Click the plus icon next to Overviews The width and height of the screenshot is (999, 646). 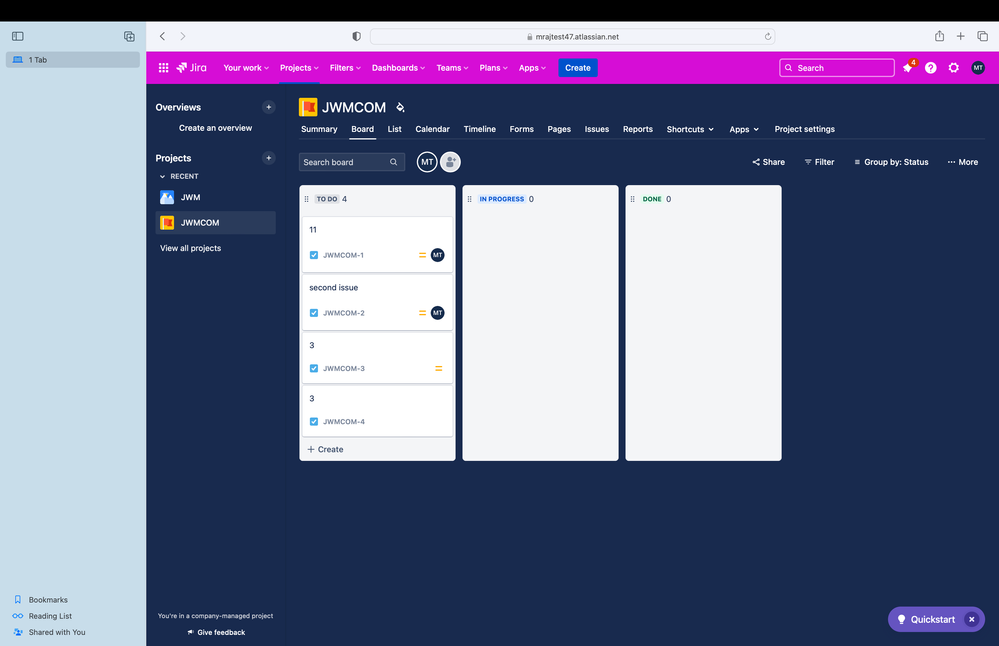pyautogui.click(x=268, y=107)
